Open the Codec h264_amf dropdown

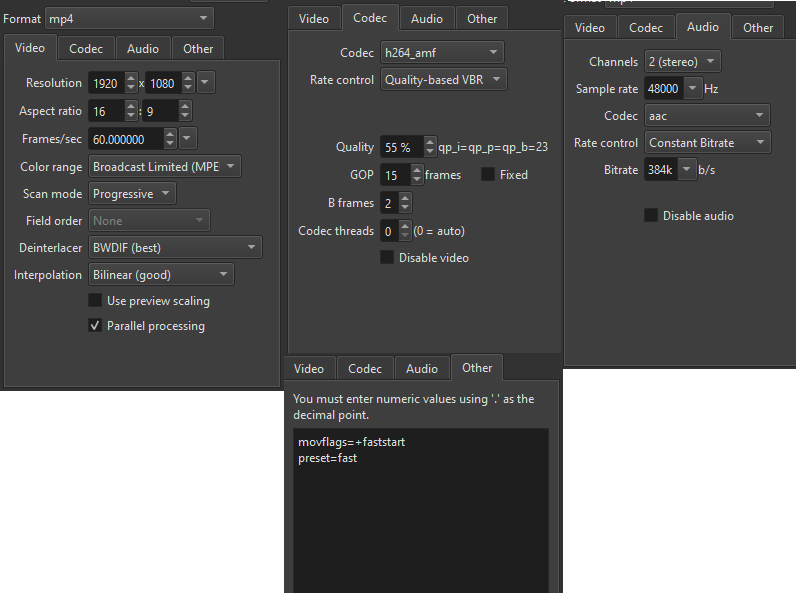pyautogui.click(x=442, y=52)
